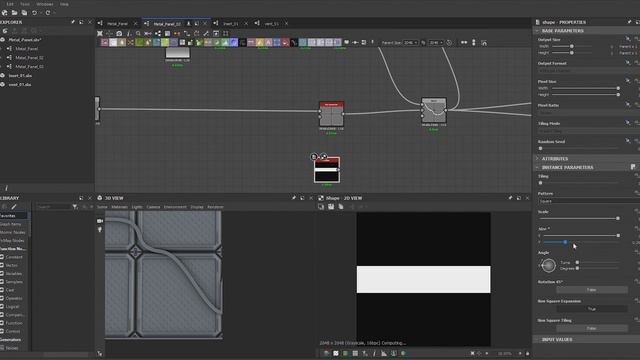
Task: Click the redo arrow in main toolbar
Action: 48,13
